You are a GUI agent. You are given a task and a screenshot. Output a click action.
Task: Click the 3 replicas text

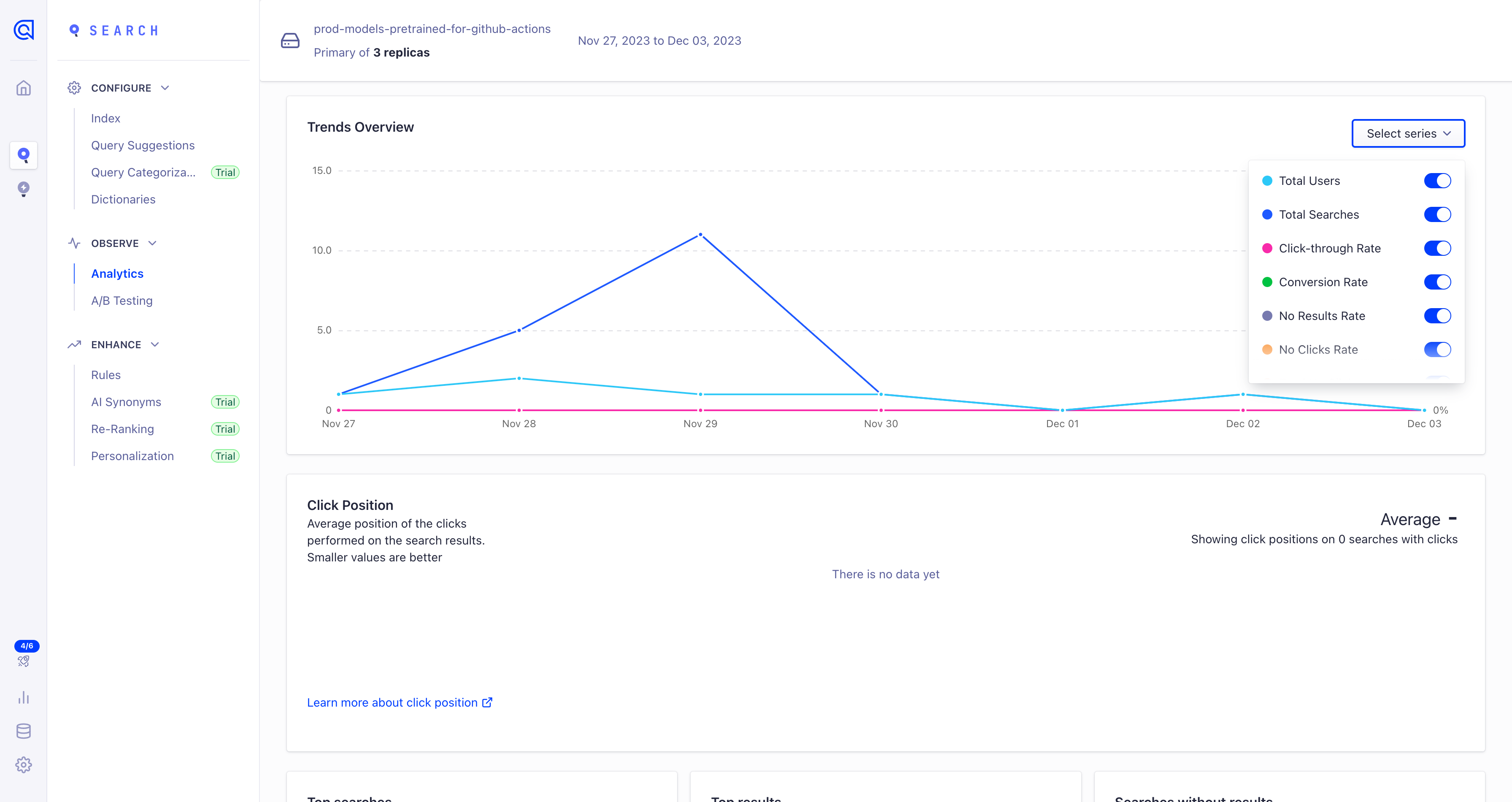pyautogui.click(x=402, y=52)
